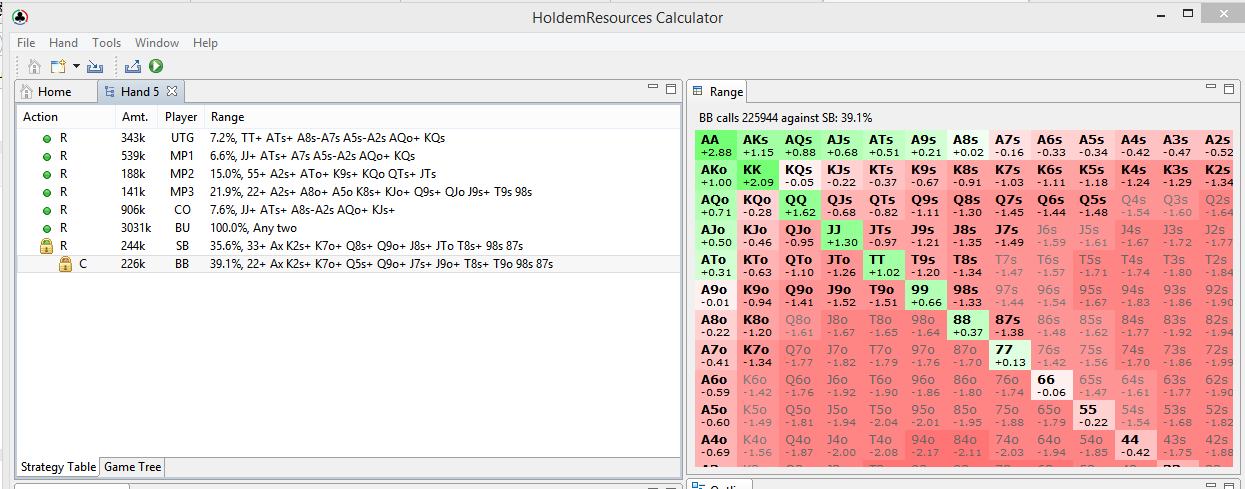1245x489 pixels.
Task: Minimize the Hand 5 editor panel
Action: coord(652,89)
